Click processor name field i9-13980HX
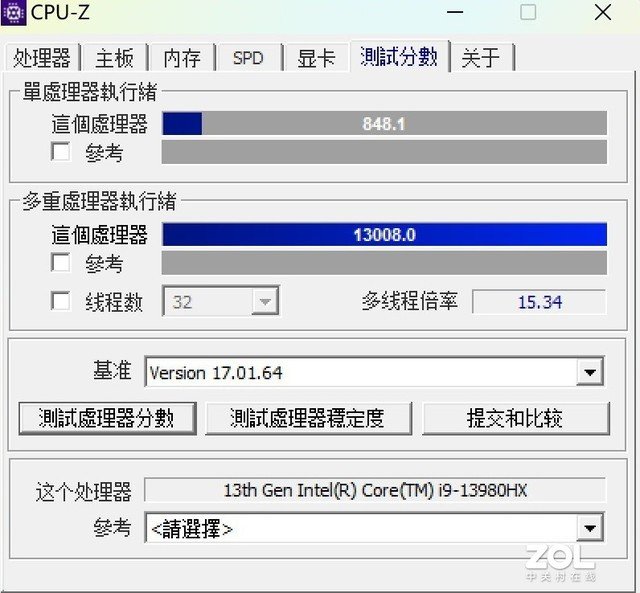 click(375, 490)
